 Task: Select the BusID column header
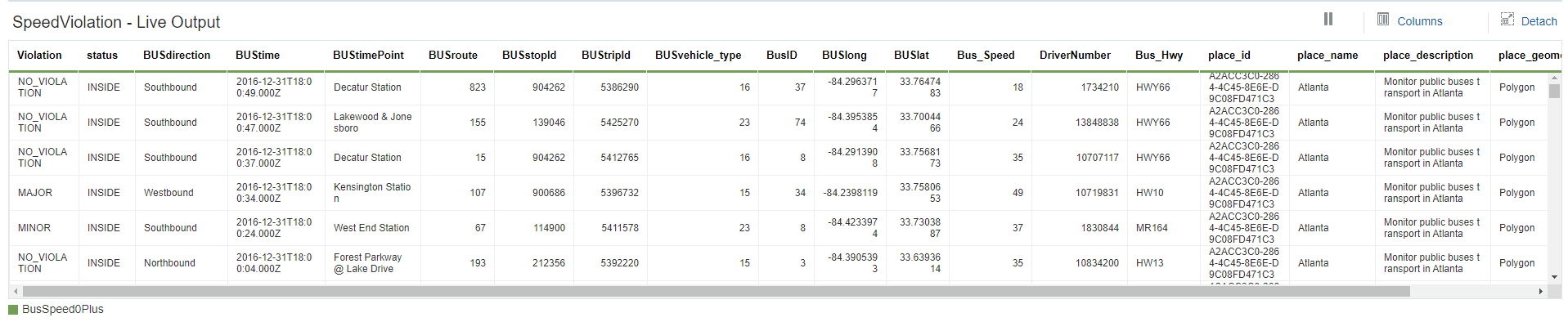click(x=782, y=55)
